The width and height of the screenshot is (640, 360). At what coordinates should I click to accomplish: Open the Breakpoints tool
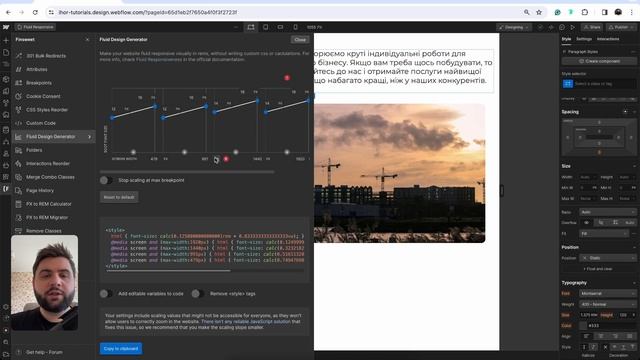(x=53, y=83)
